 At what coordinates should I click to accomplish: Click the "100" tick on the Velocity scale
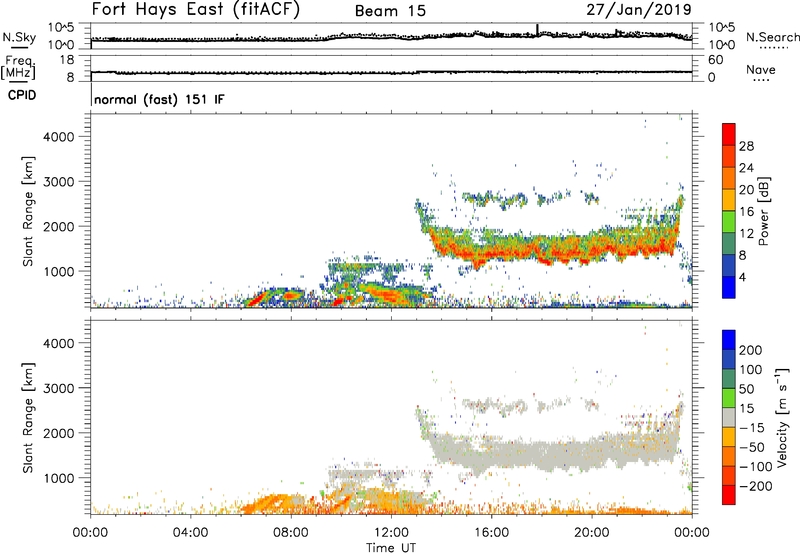[x=750, y=370]
